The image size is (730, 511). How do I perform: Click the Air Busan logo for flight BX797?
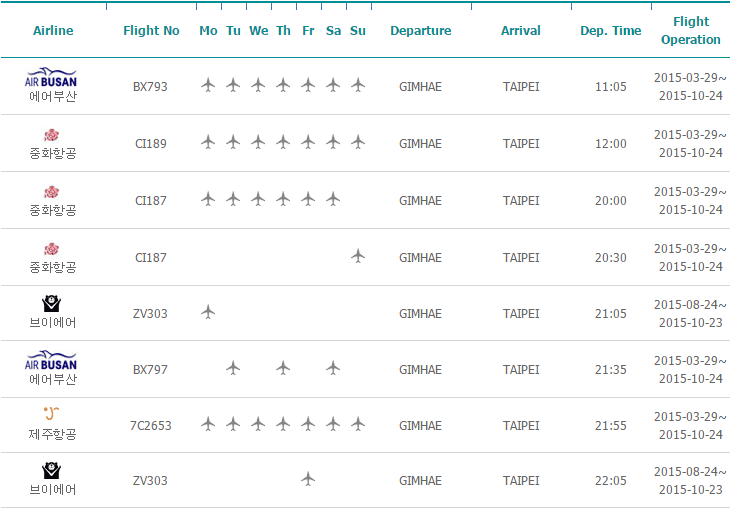[52, 360]
